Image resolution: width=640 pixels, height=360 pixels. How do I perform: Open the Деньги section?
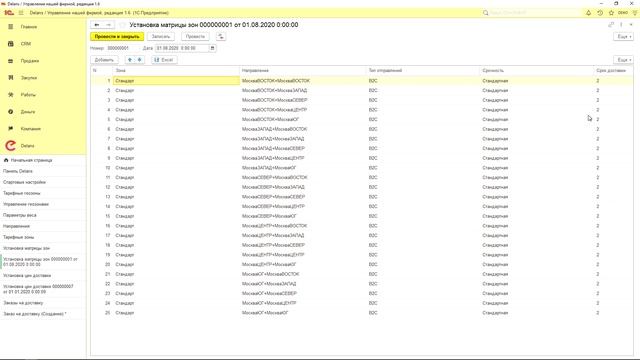(28, 111)
